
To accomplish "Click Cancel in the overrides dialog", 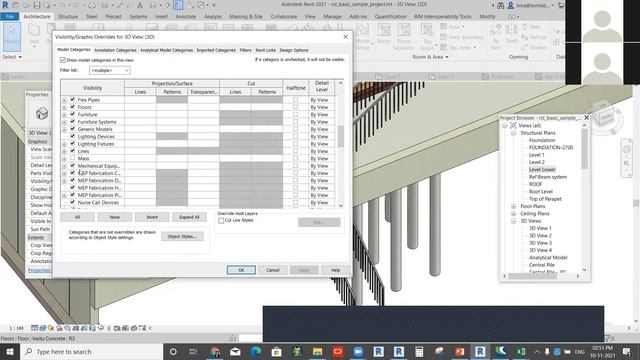I will 273,270.
